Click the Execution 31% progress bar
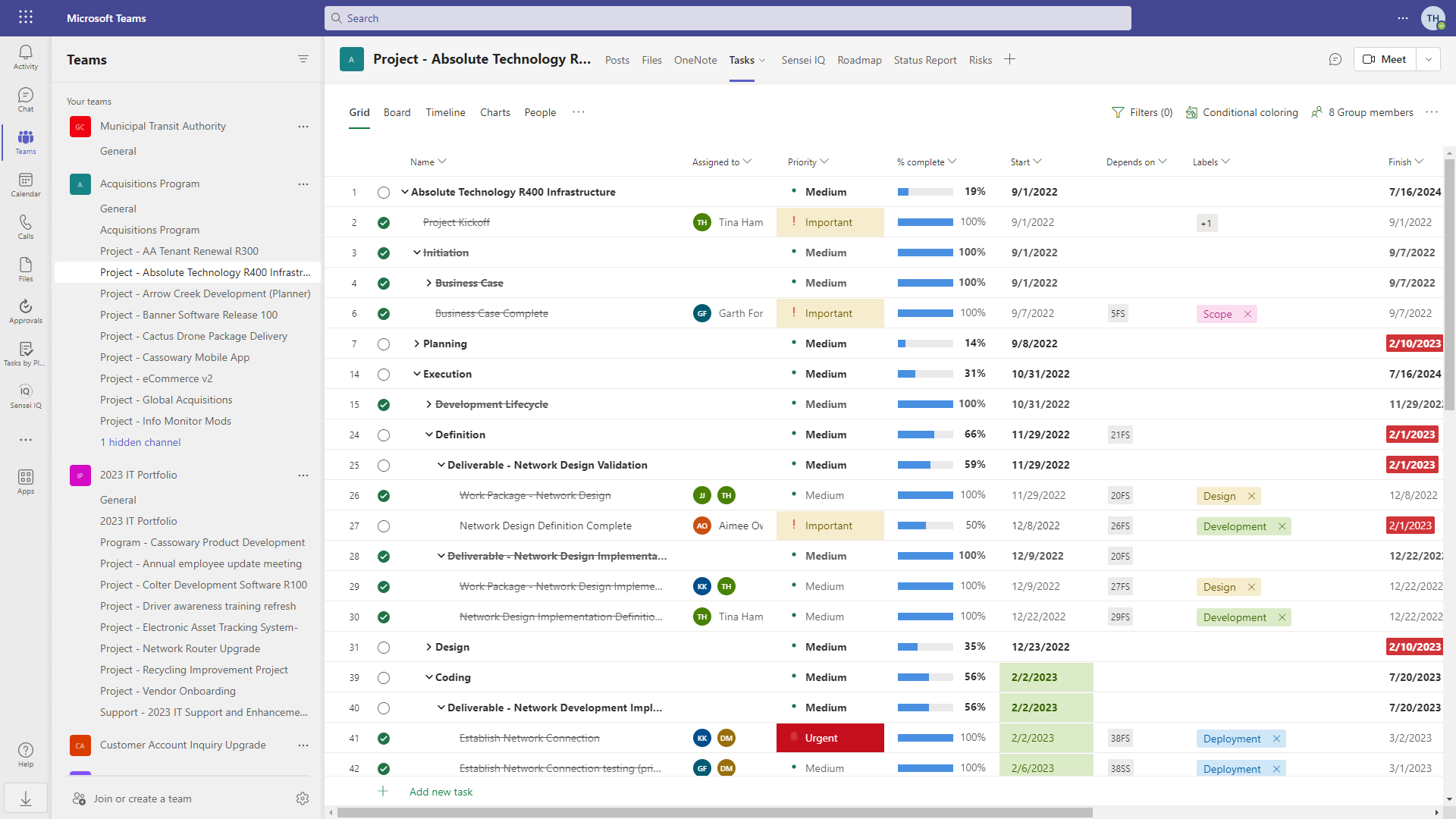 (x=925, y=374)
